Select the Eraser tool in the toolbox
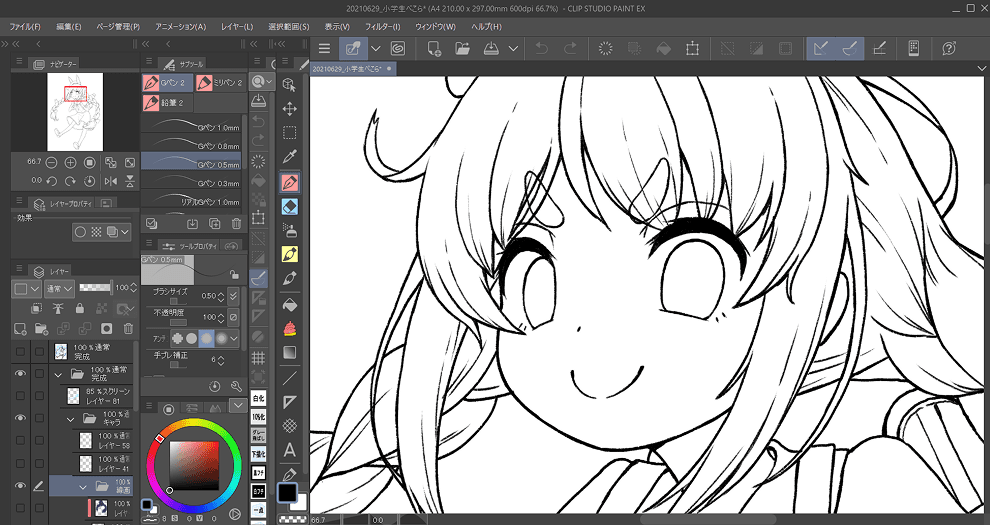This screenshot has width=990, height=526. pyautogui.click(x=290, y=206)
